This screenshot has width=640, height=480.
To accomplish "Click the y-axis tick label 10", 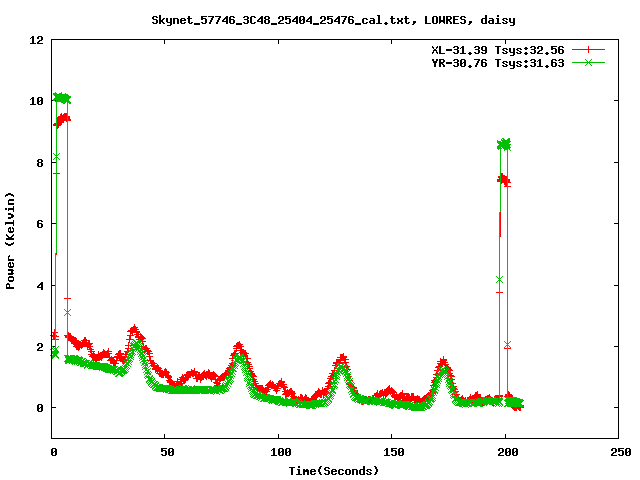I will tap(36, 101).
